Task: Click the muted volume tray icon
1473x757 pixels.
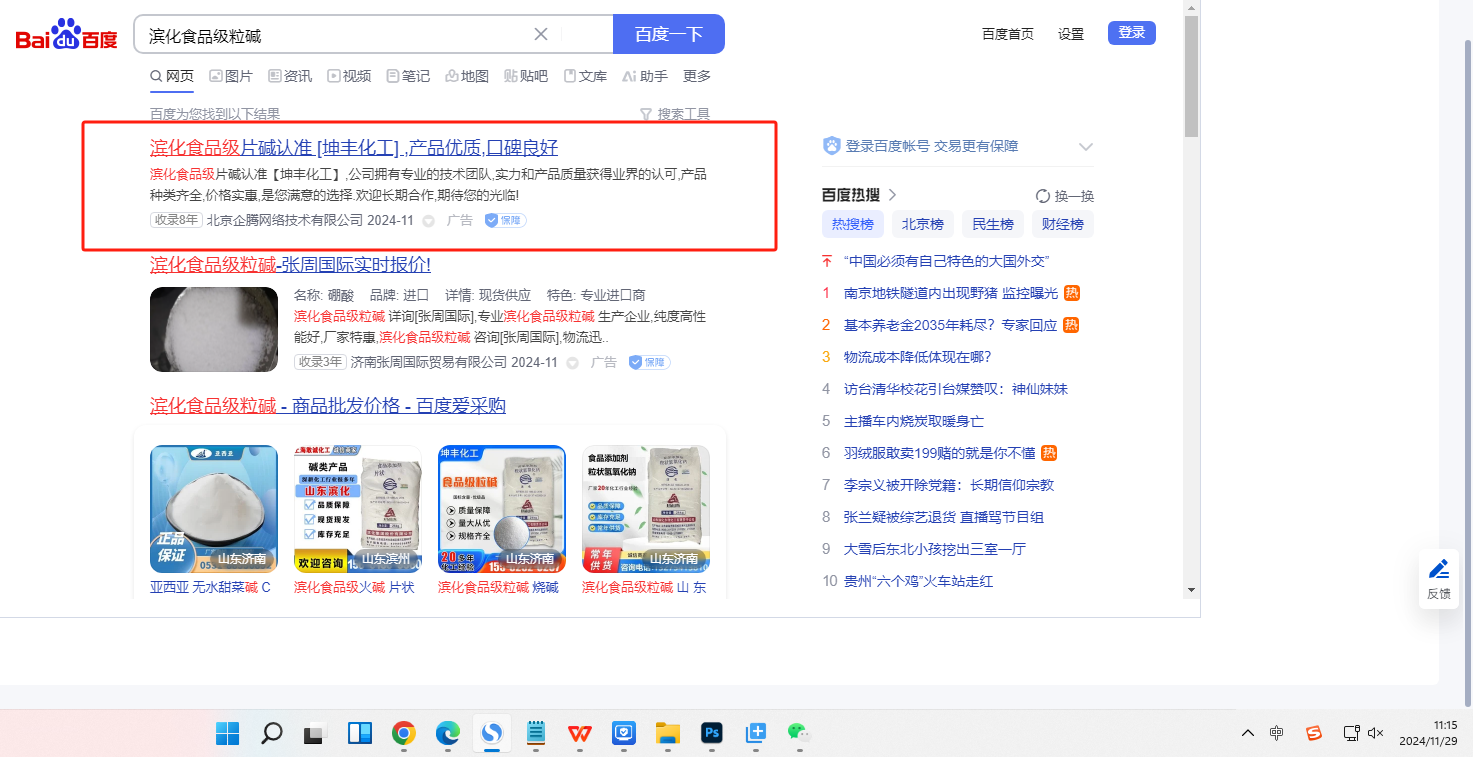Action: tap(1376, 733)
